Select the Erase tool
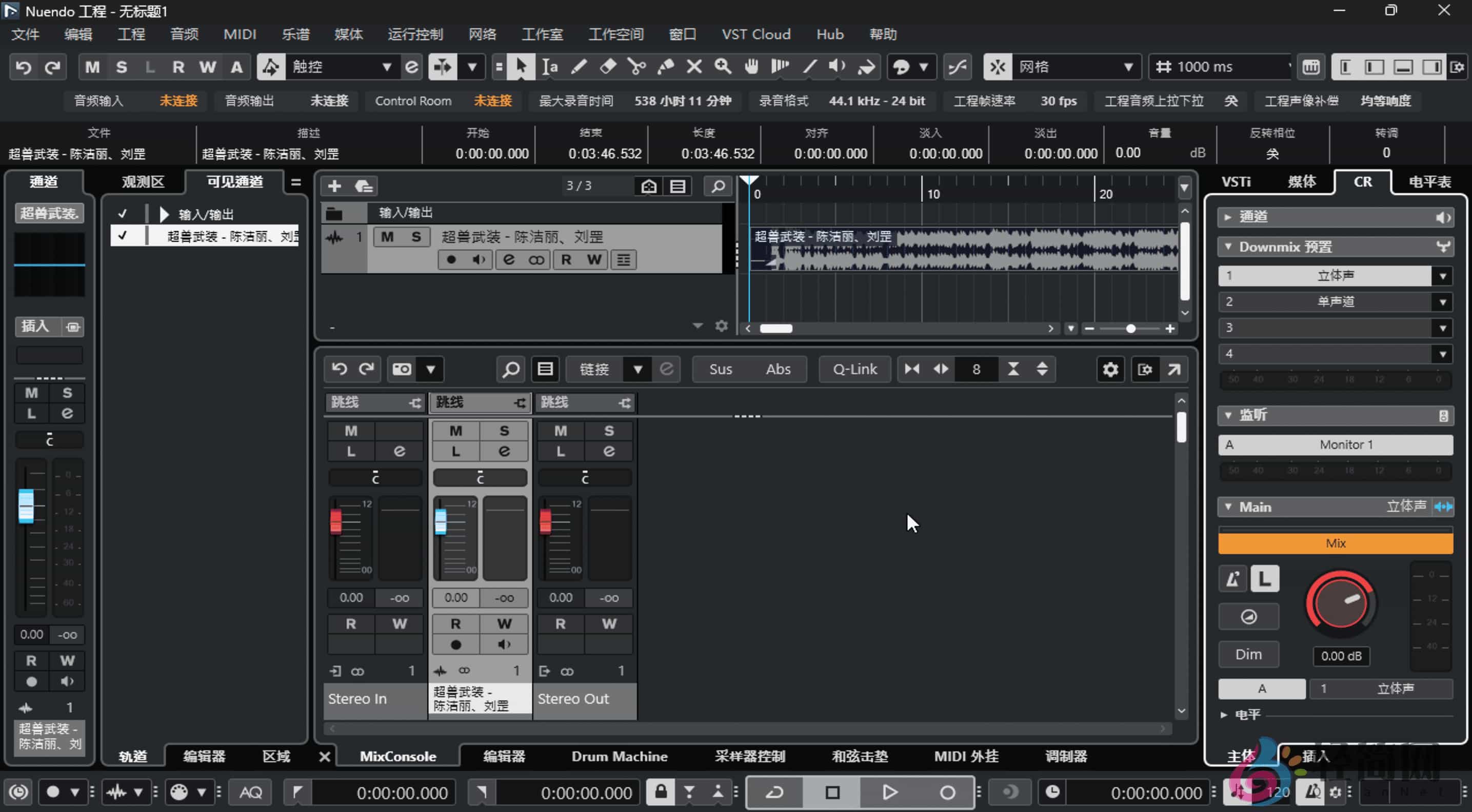This screenshot has height=812, width=1472. (607, 67)
